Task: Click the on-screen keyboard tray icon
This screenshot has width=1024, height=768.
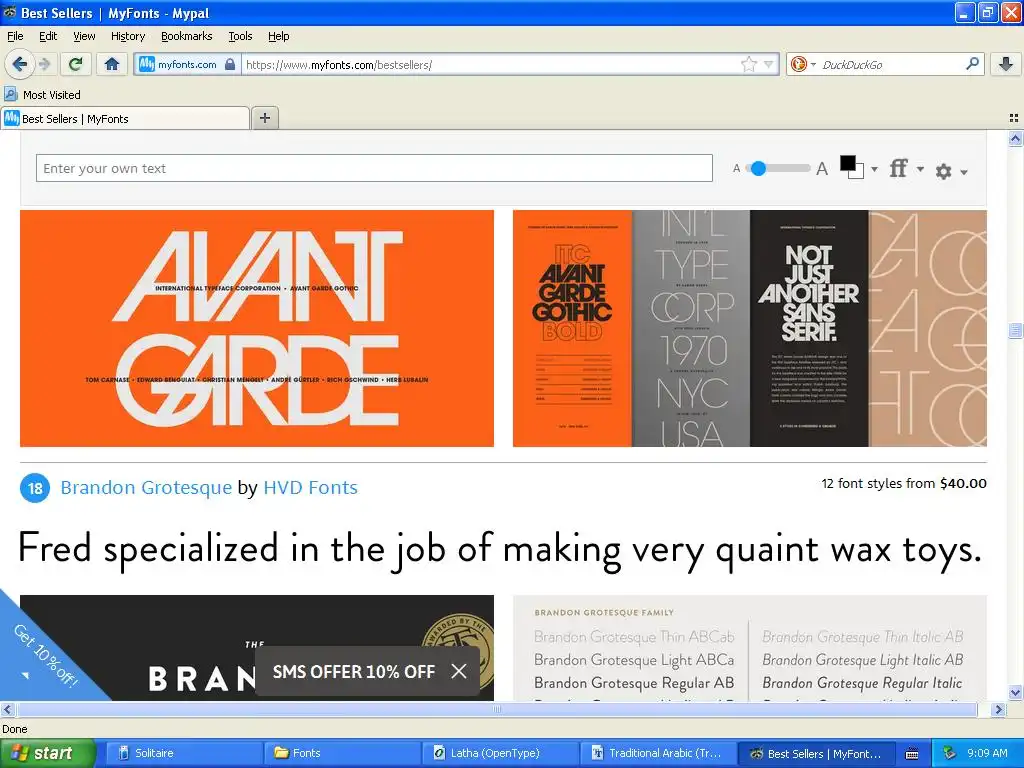Action: point(912,754)
